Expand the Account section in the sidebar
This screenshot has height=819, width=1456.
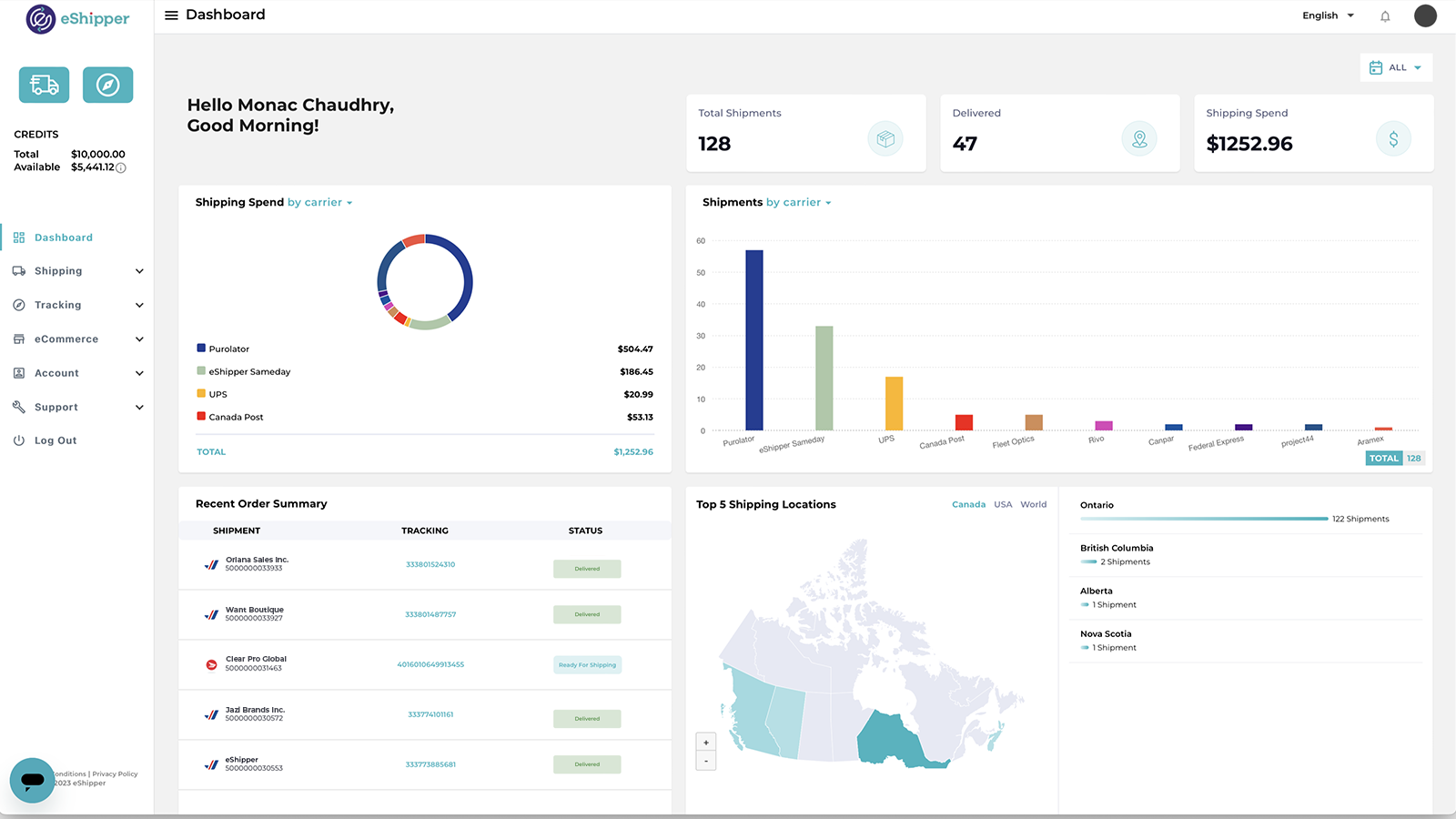[x=56, y=372]
